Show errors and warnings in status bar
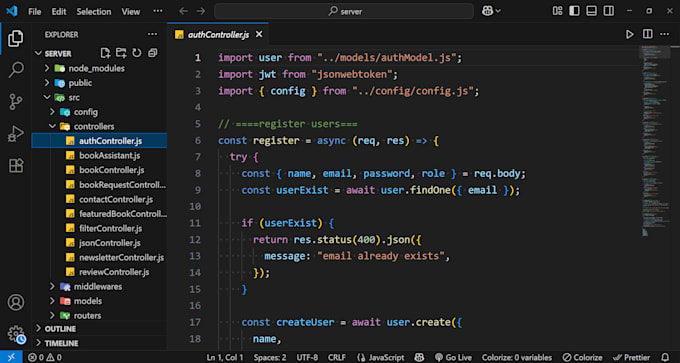The image size is (680, 363). pos(45,357)
